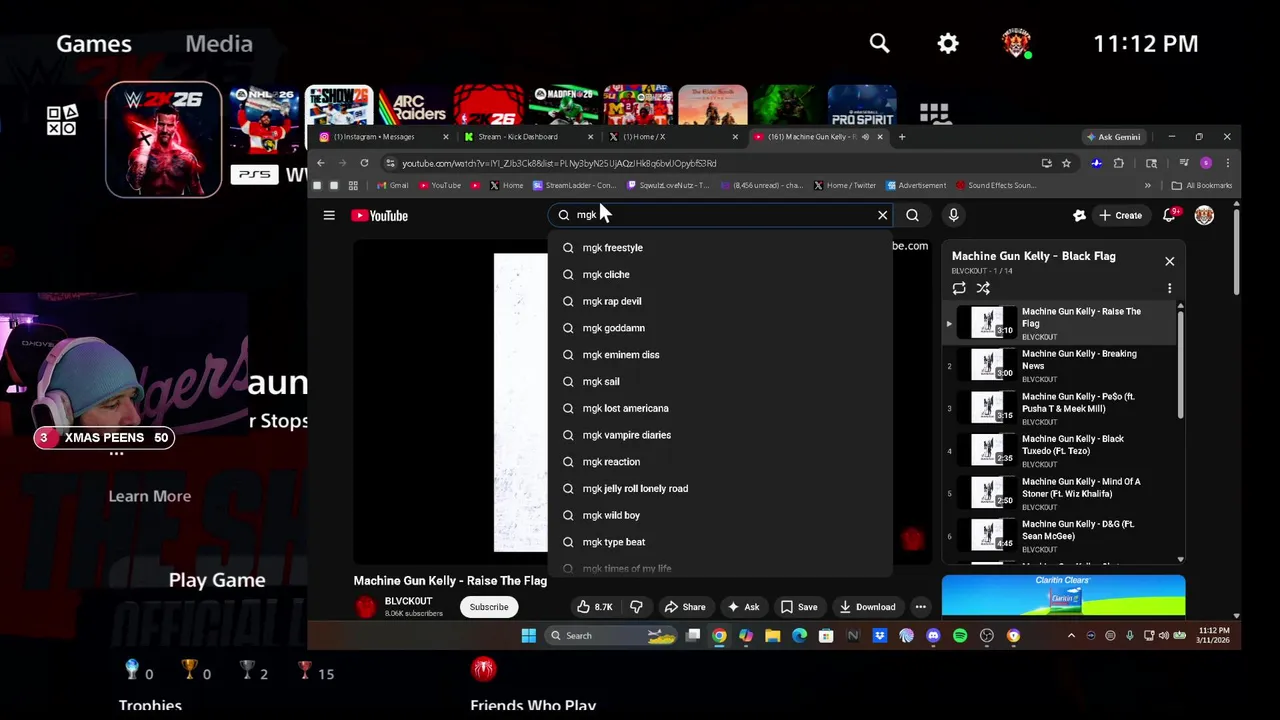Toggle playlist shuffle in Black Flag panel
The height and width of the screenshot is (720, 1280).
click(983, 288)
